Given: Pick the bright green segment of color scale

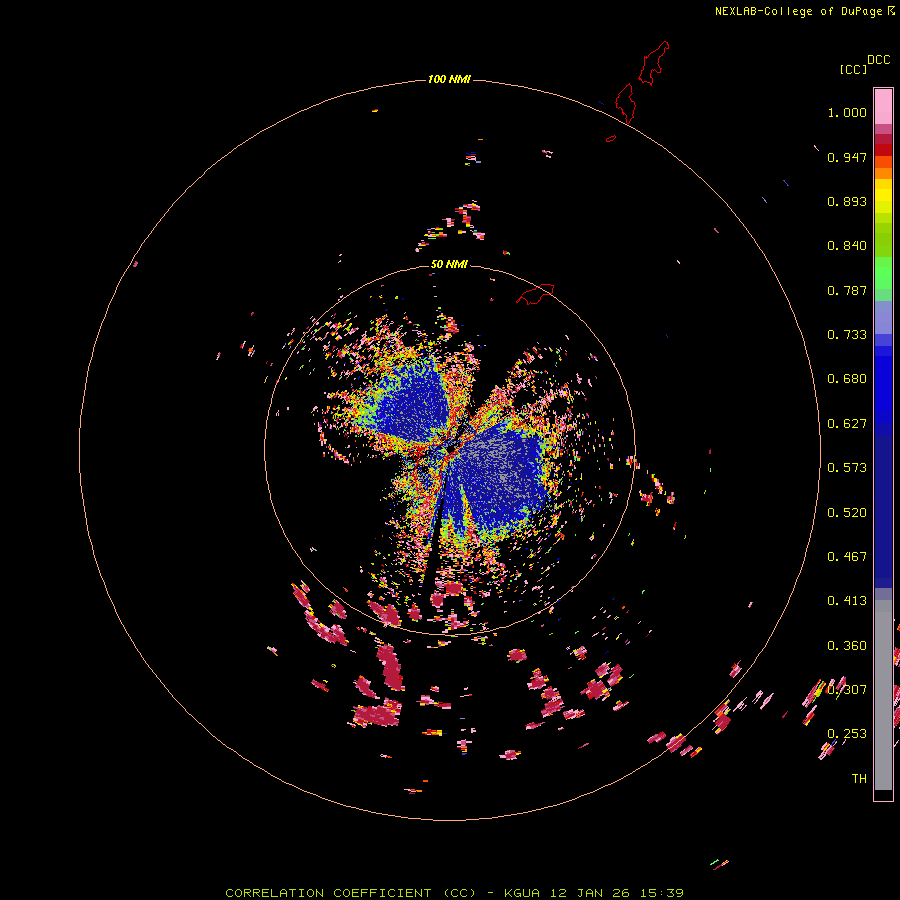Looking at the screenshot, I should (883, 273).
